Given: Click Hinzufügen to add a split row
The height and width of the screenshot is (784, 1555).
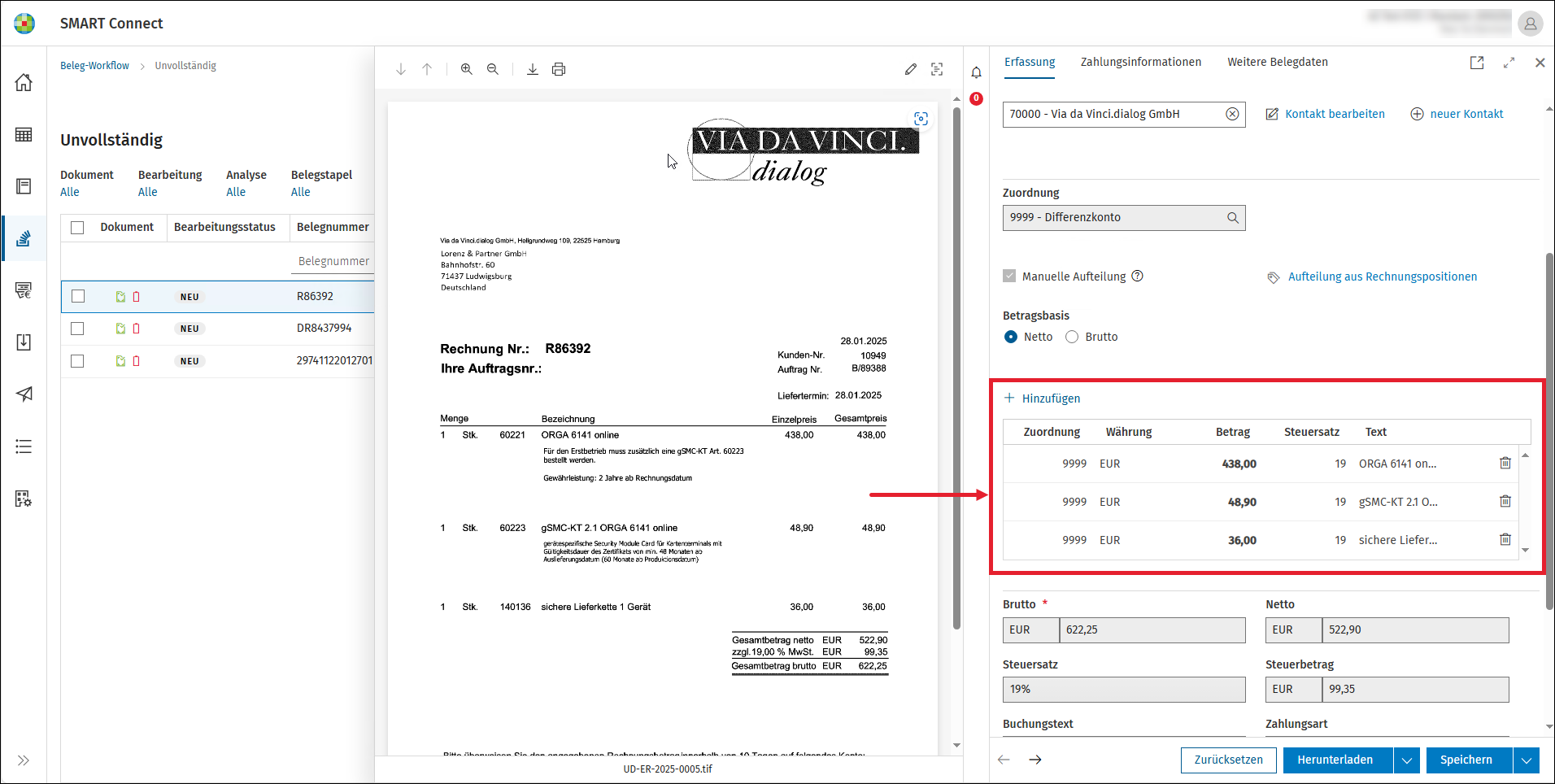Looking at the screenshot, I should 1042,399.
